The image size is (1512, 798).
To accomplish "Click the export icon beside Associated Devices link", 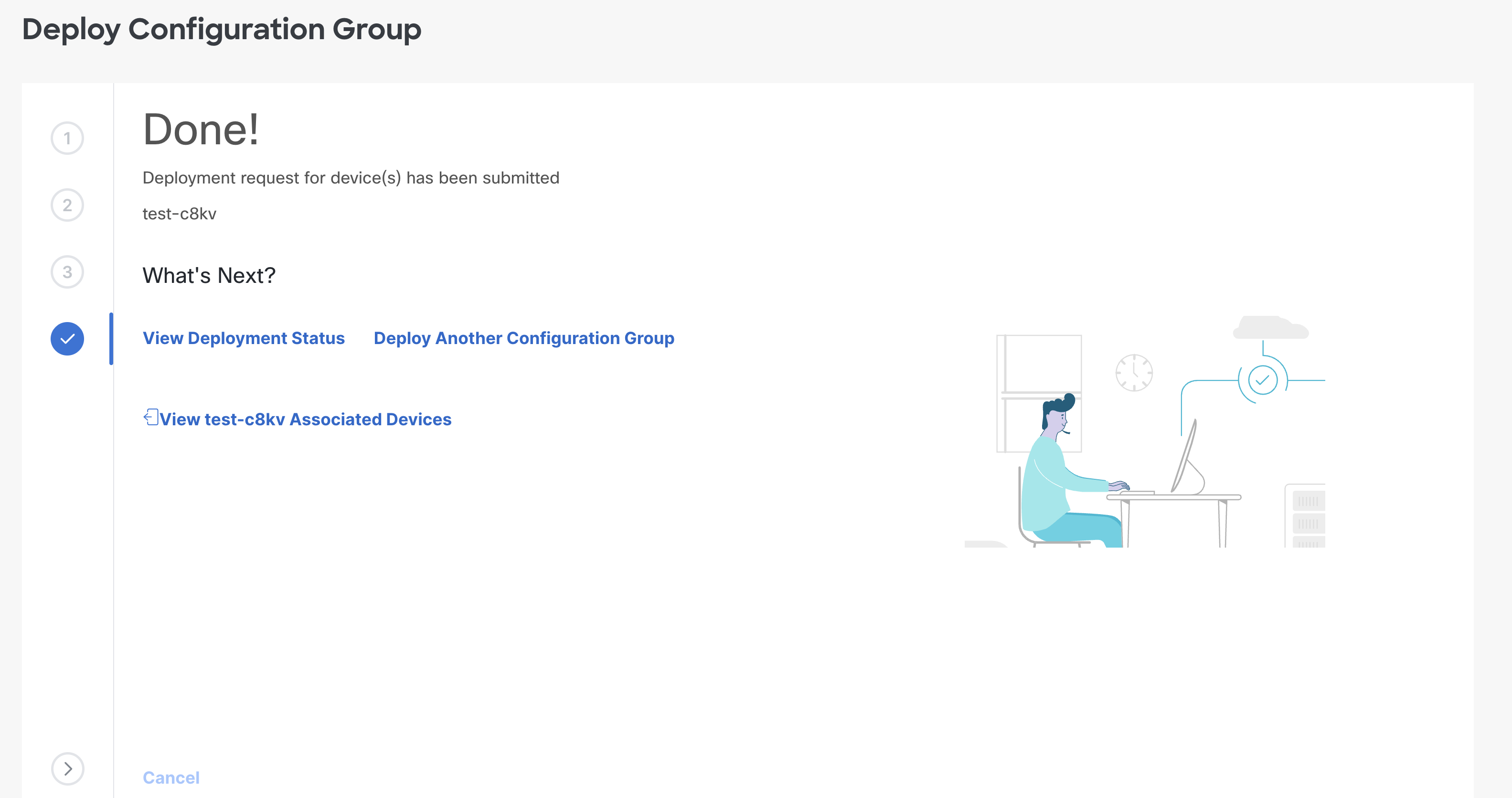I will tap(150, 417).
